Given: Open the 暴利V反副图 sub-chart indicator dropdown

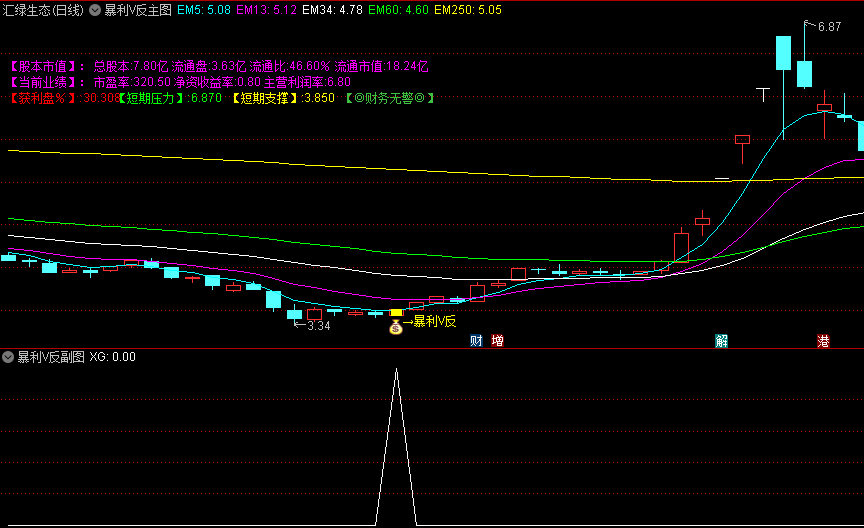Looking at the screenshot, I should click(x=8, y=357).
